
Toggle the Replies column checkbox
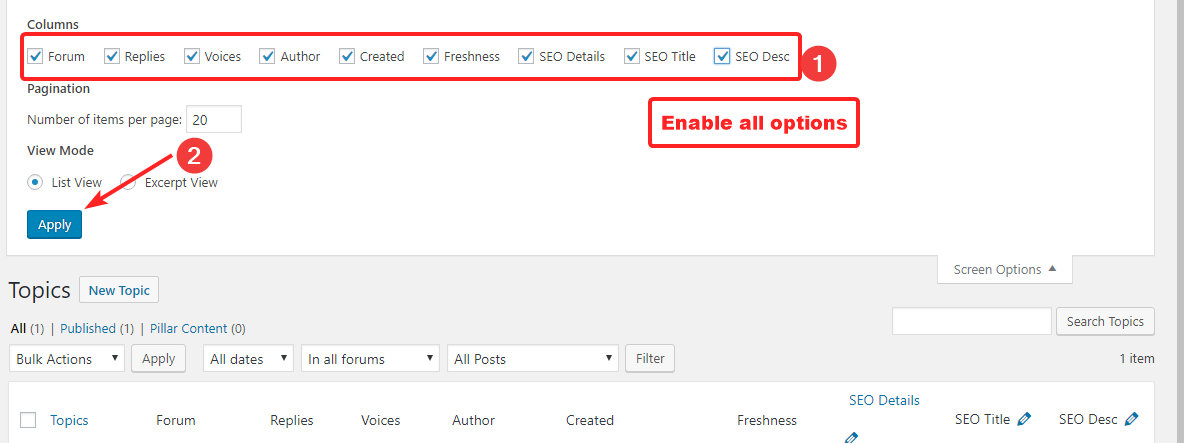112,57
